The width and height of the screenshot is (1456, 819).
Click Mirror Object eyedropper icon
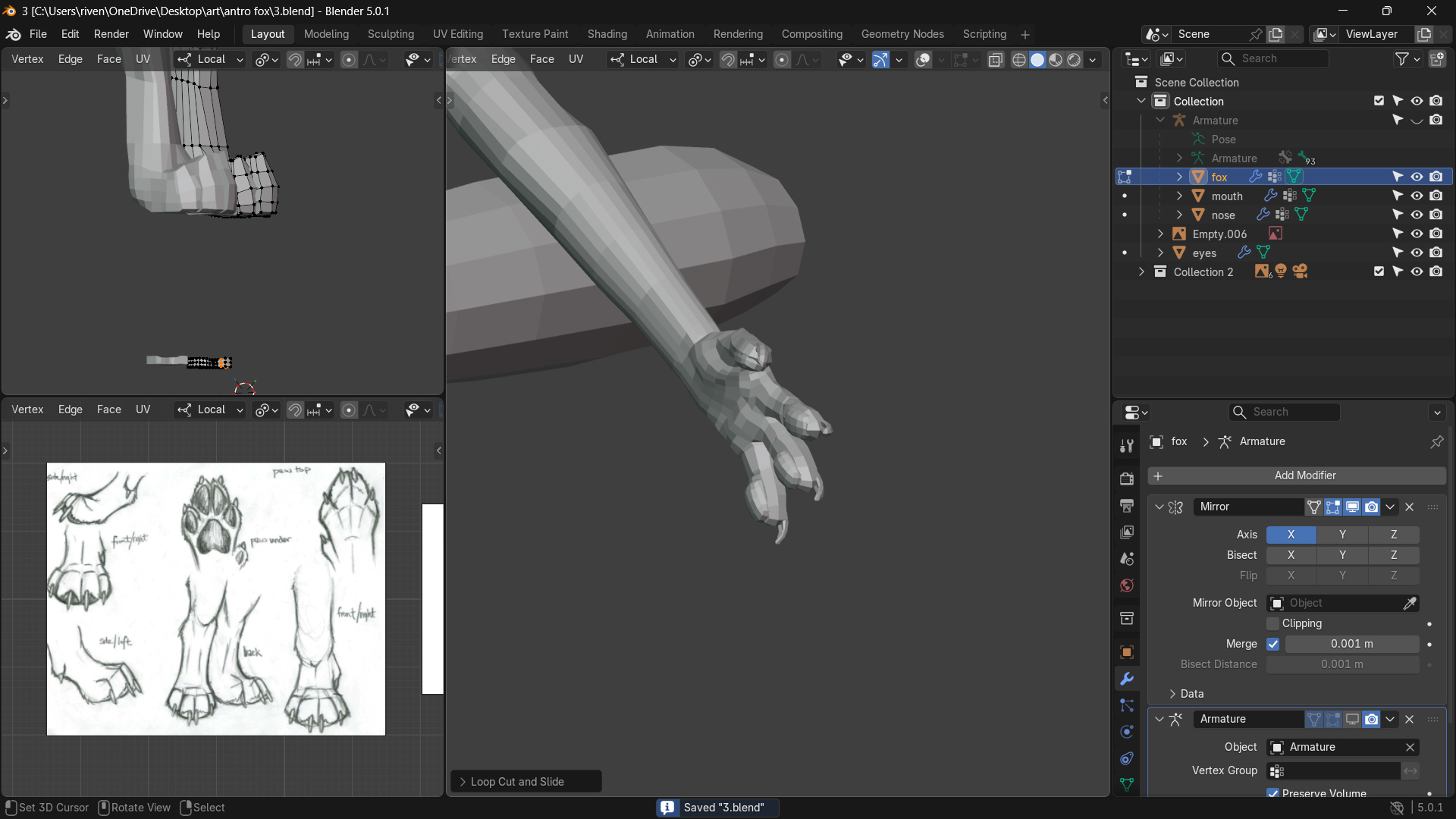click(x=1409, y=604)
